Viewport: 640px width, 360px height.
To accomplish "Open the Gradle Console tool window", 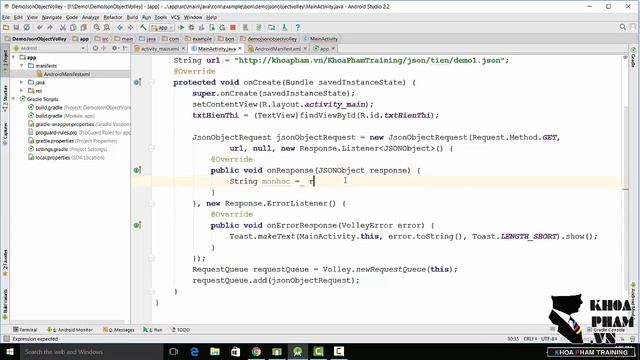I will 606,329.
